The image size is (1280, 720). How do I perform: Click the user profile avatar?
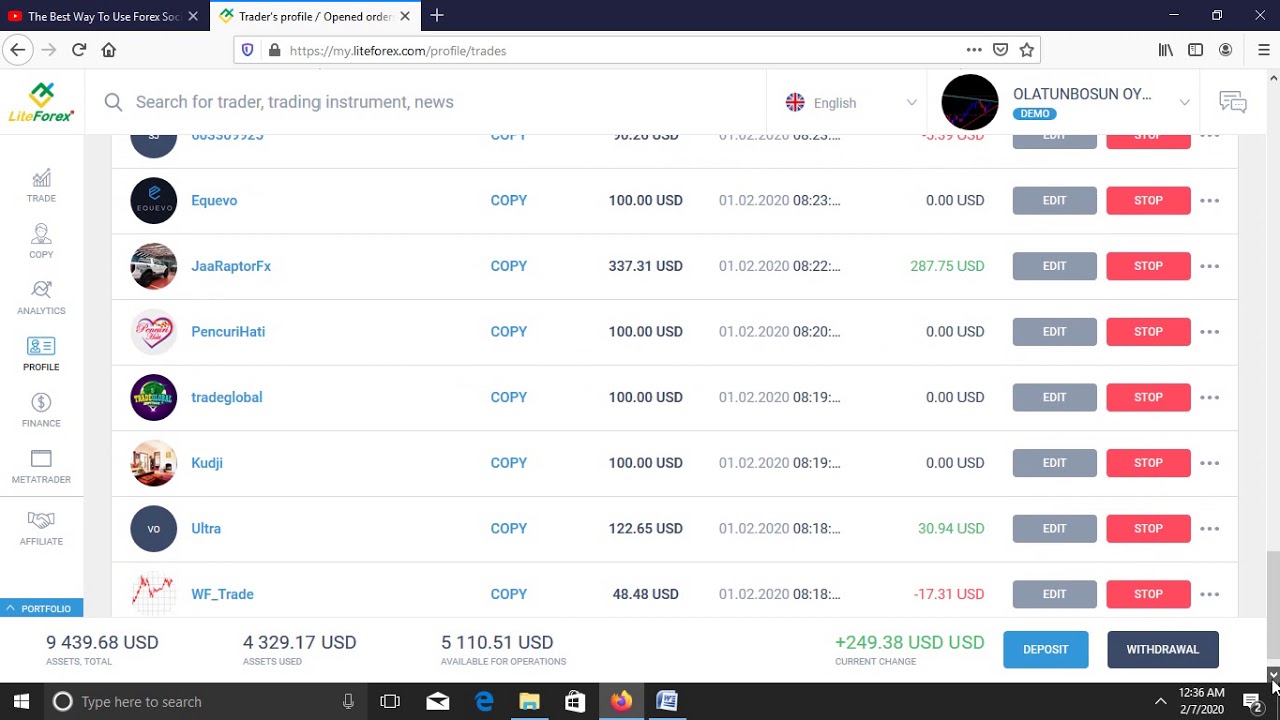[970, 102]
